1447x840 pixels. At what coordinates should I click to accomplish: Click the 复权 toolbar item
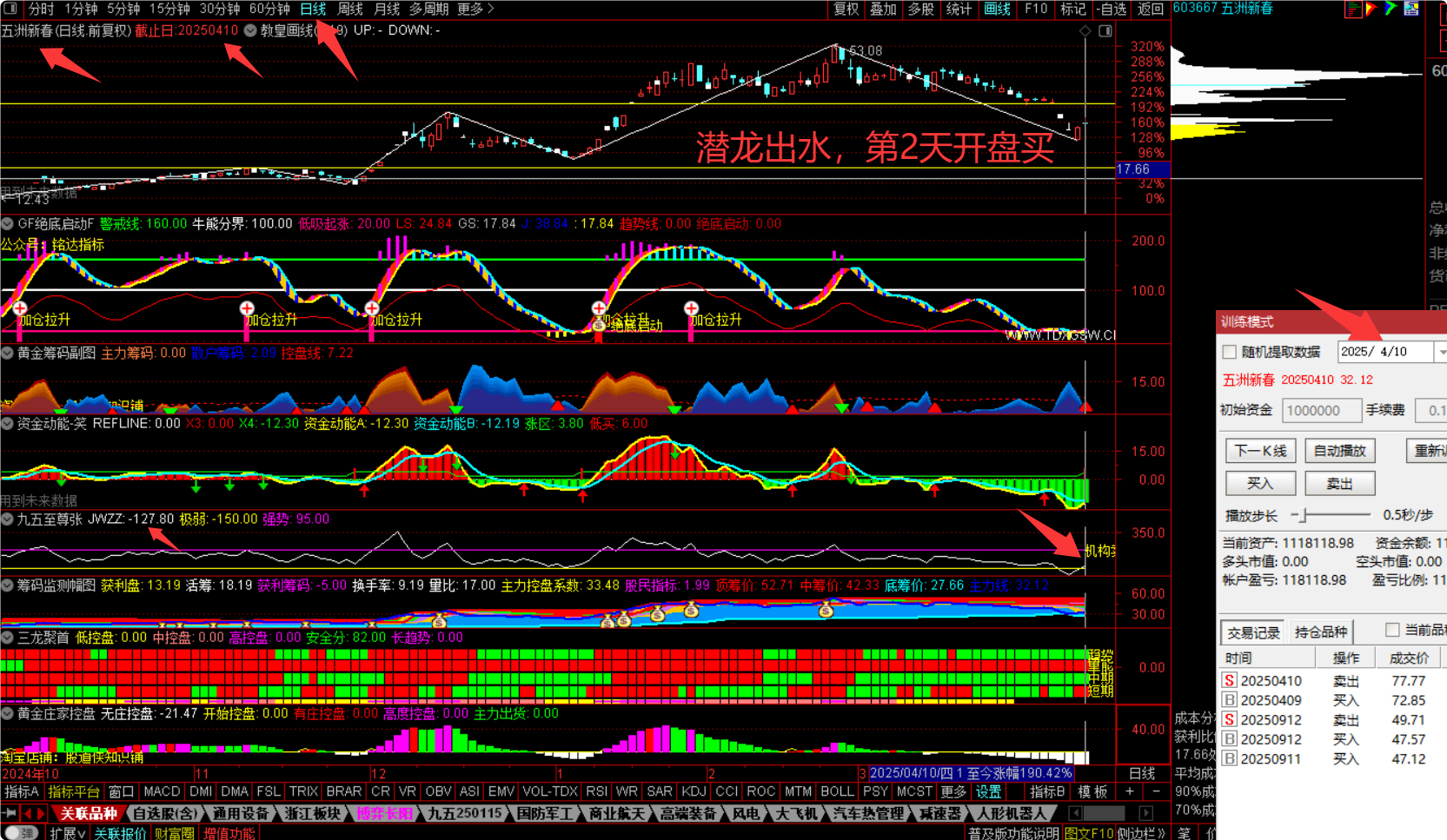coord(846,9)
